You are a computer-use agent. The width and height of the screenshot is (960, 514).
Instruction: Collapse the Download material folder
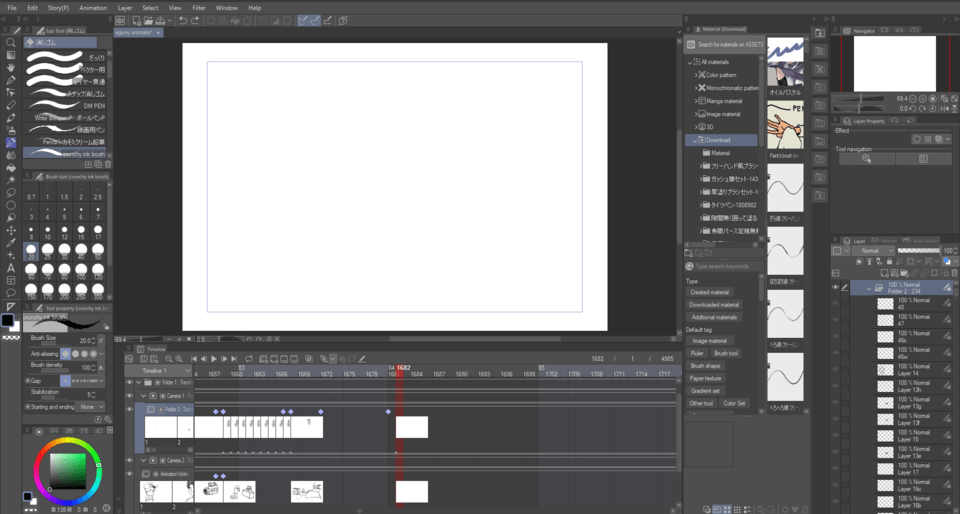(x=696, y=140)
